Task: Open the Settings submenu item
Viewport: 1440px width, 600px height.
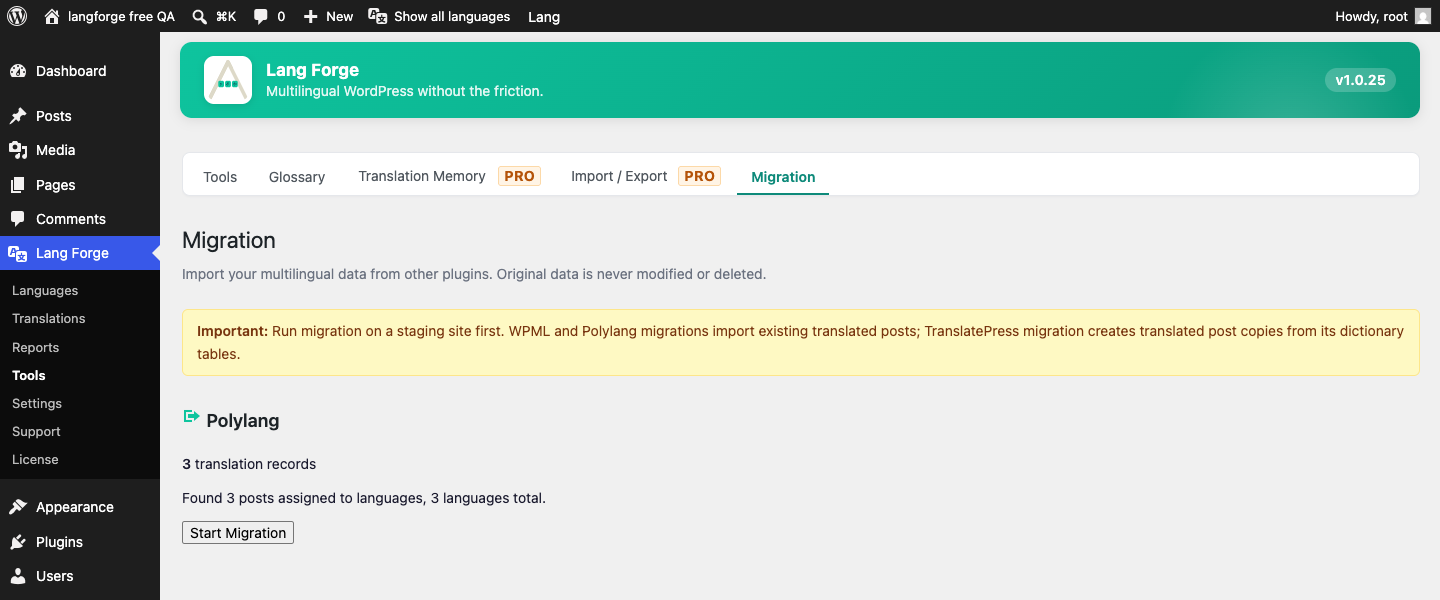Action: tap(37, 404)
